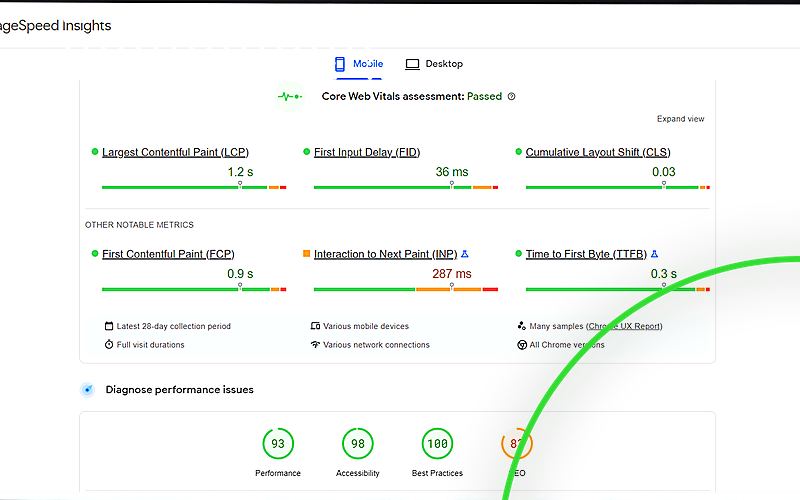Click the INP distribution bar

406,289
